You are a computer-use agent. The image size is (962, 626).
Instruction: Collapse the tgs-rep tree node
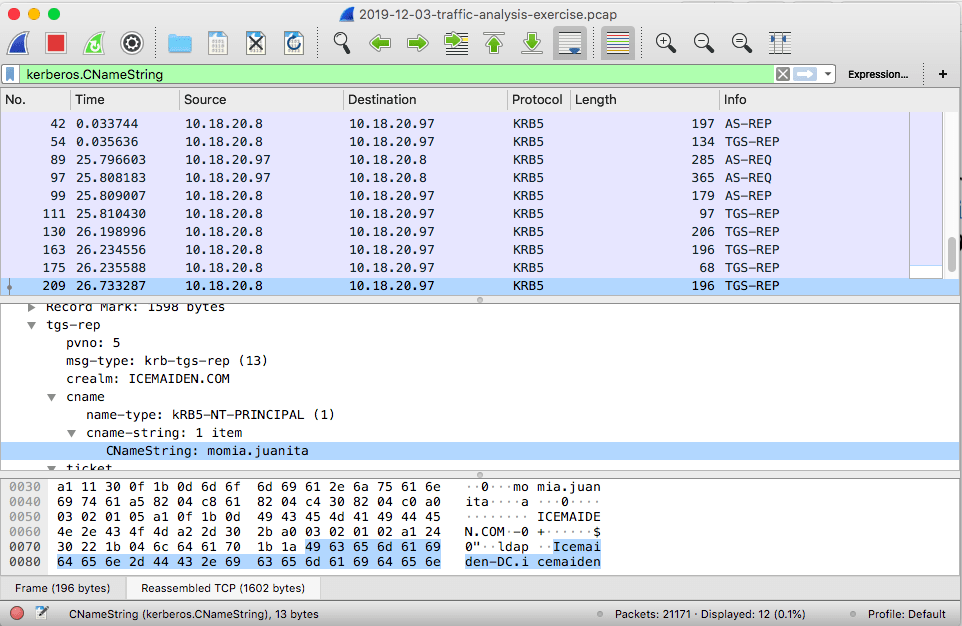pyautogui.click(x=31, y=325)
